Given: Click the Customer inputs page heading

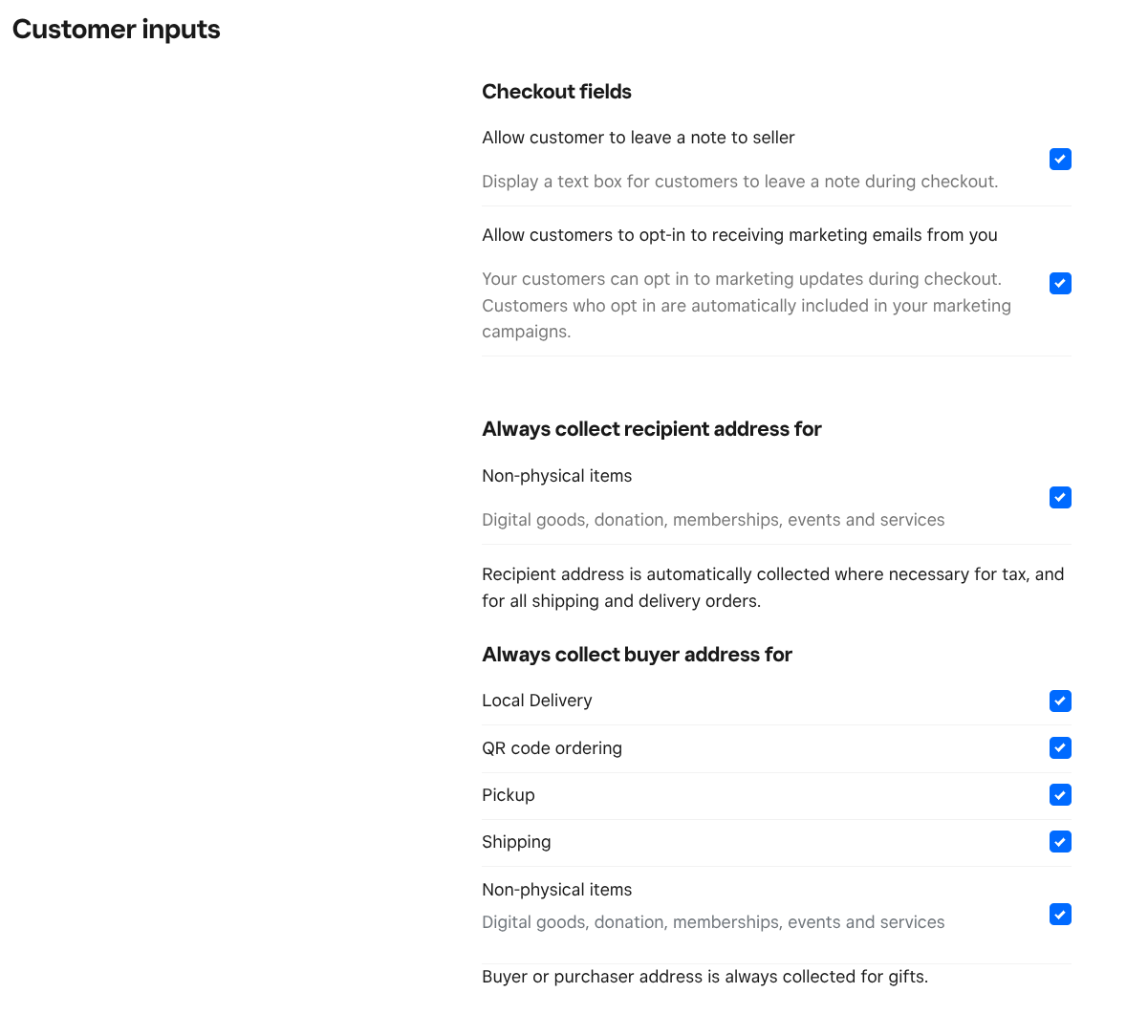Looking at the screenshot, I should pyautogui.click(x=117, y=30).
